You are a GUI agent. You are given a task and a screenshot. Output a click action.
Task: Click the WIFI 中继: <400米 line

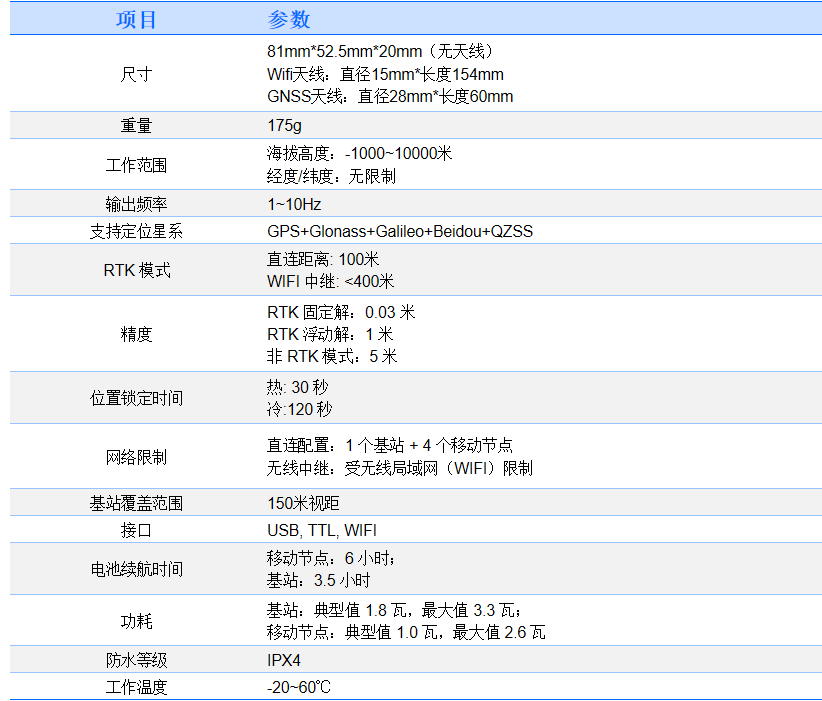click(330, 281)
